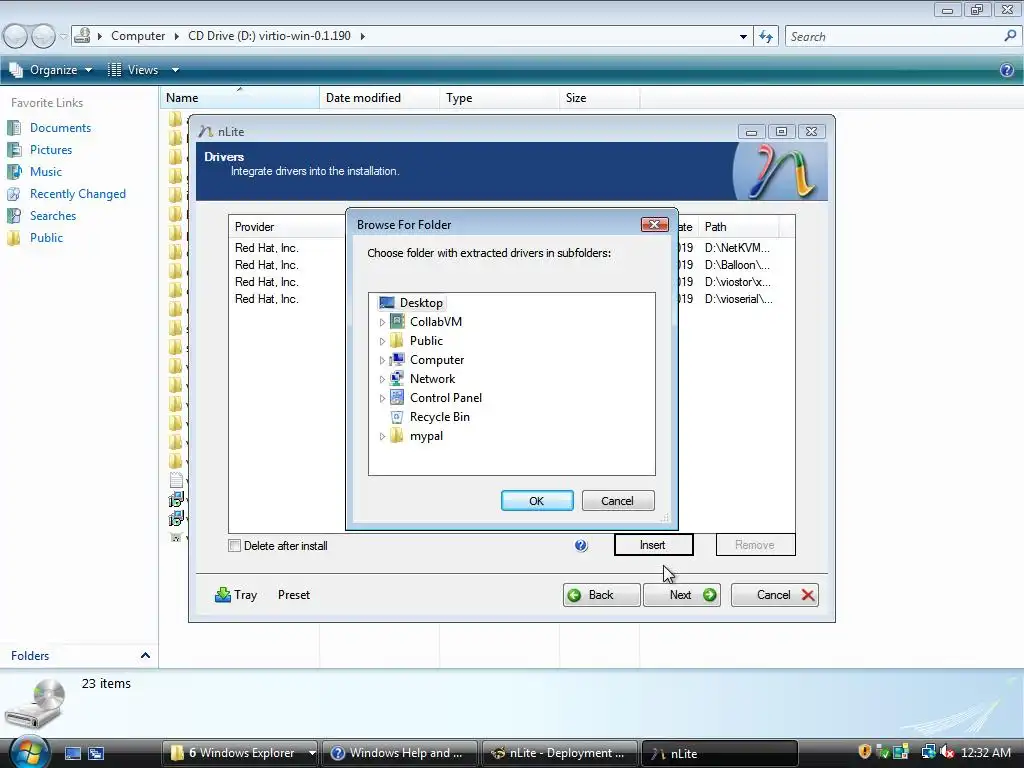The width and height of the screenshot is (1024, 768).
Task: Select the D:\vioserial driver path row
Action: point(739,299)
